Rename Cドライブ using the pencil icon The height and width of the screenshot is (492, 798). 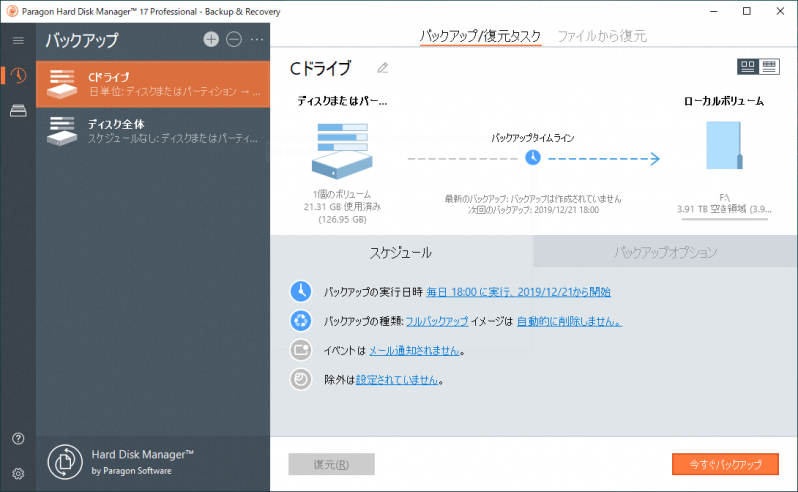tap(382, 68)
